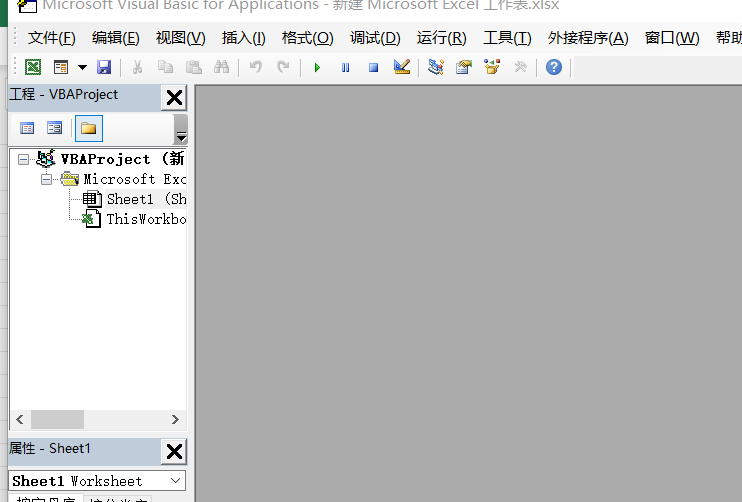The image size is (742, 502).
Task: Click the Undo arrow icon
Action: (x=256, y=67)
